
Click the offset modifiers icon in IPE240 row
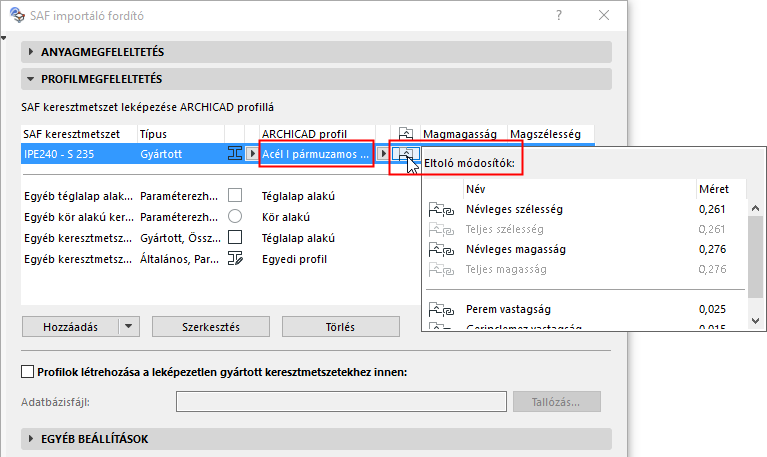point(405,154)
